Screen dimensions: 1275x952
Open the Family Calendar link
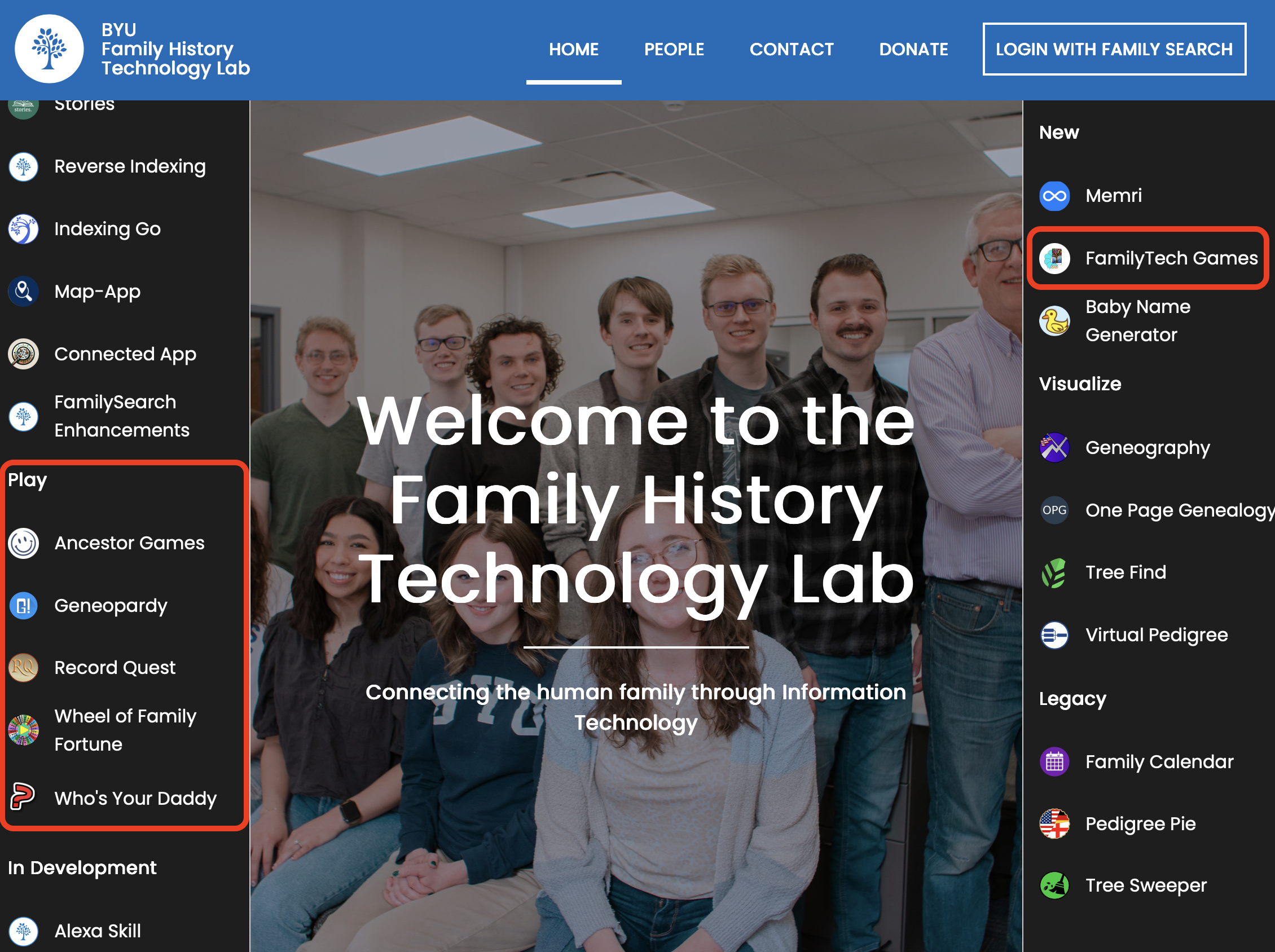click(1159, 762)
